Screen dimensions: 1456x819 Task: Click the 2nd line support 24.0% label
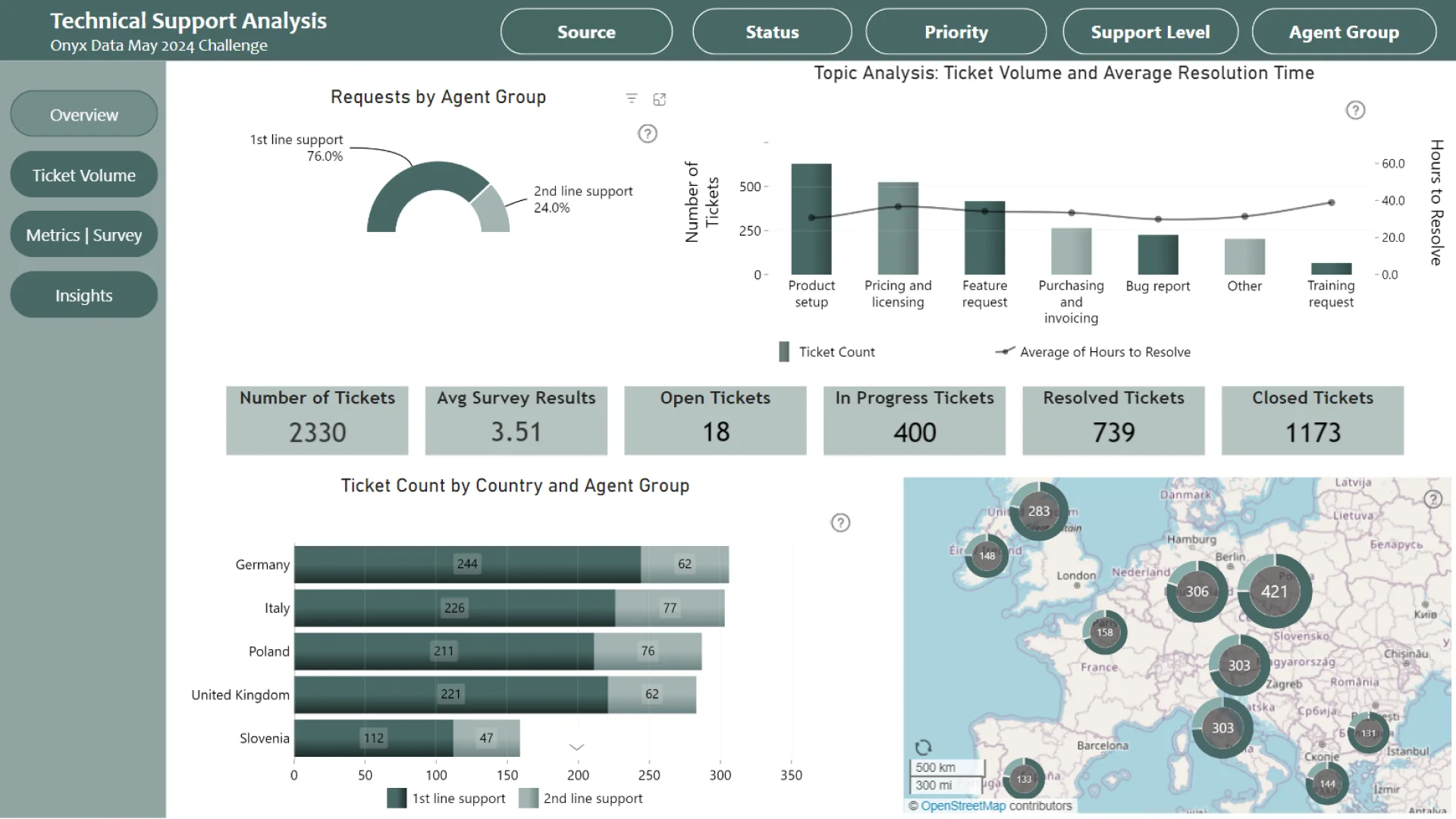tap(583, 199)
